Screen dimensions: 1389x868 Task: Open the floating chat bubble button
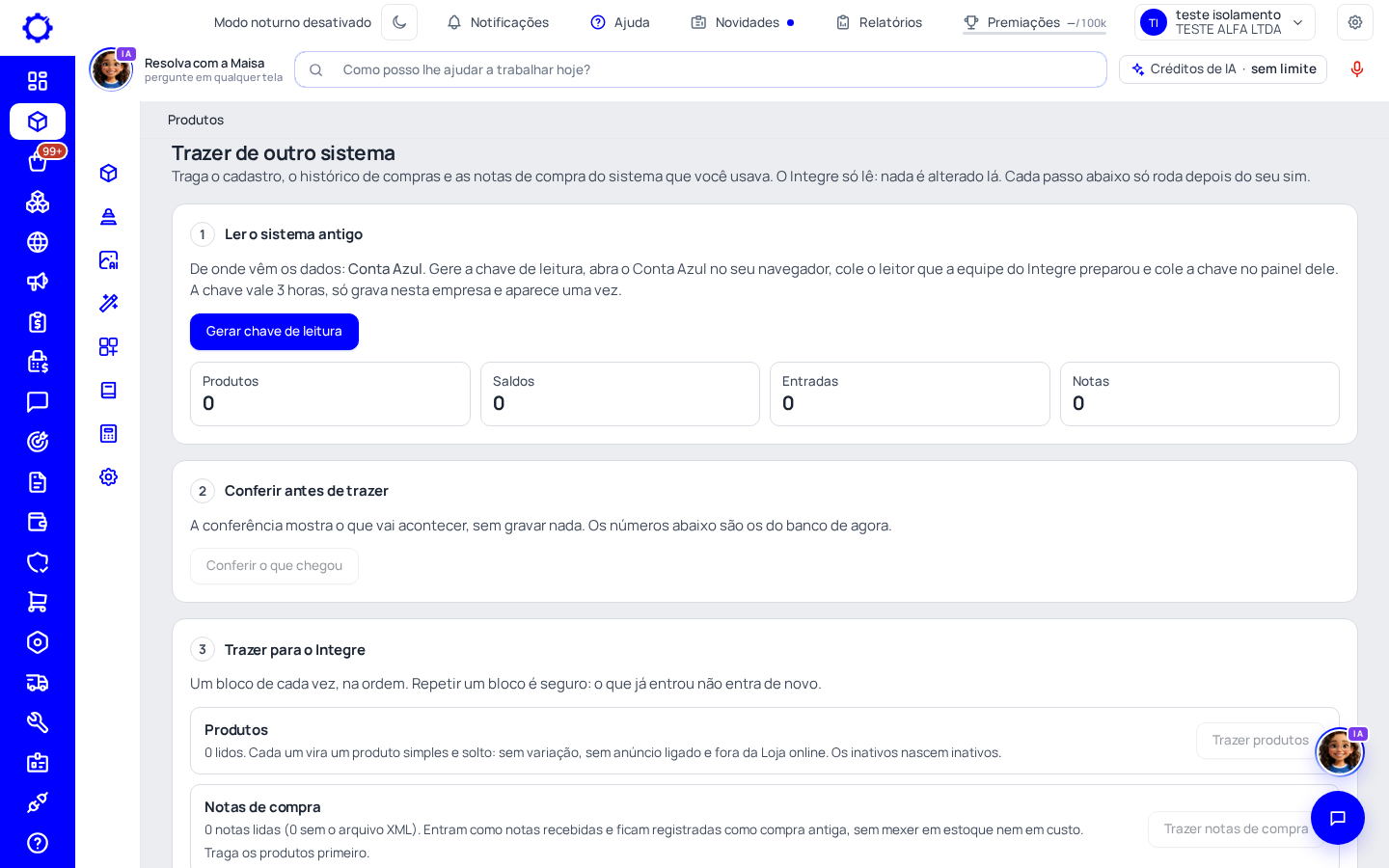[1338, 818]
